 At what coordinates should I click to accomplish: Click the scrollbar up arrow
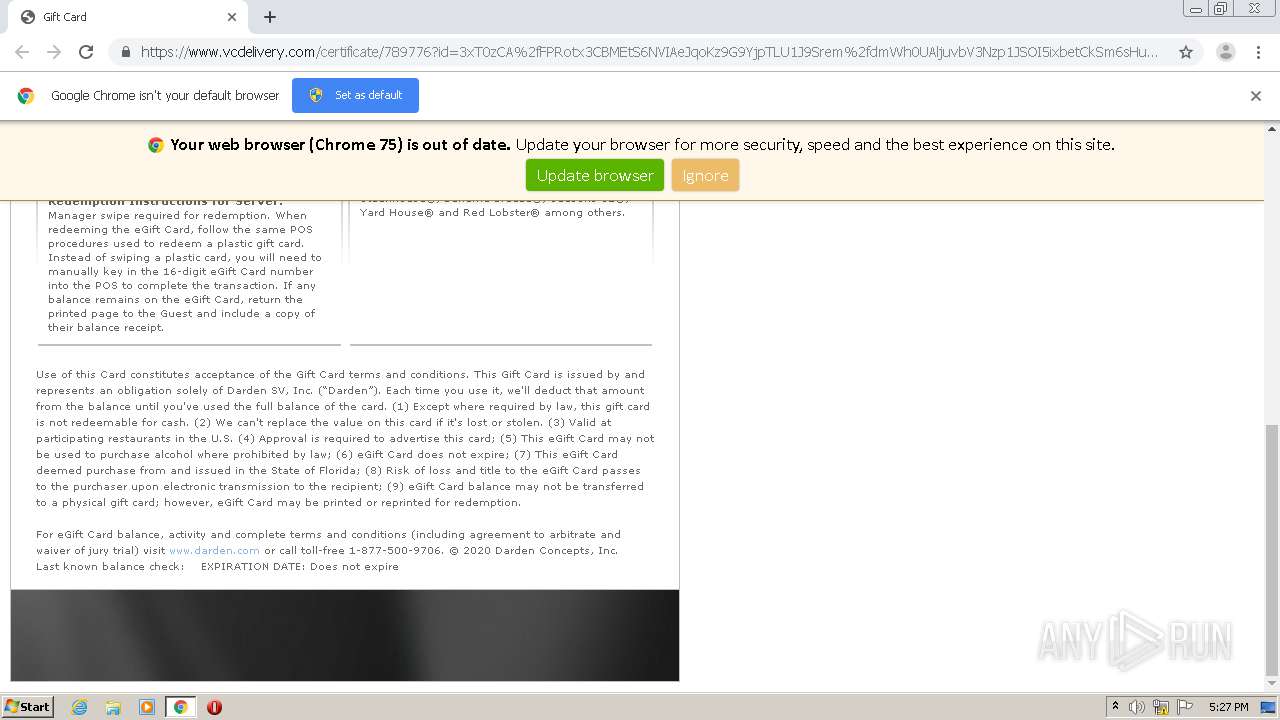pos(1272,129)
